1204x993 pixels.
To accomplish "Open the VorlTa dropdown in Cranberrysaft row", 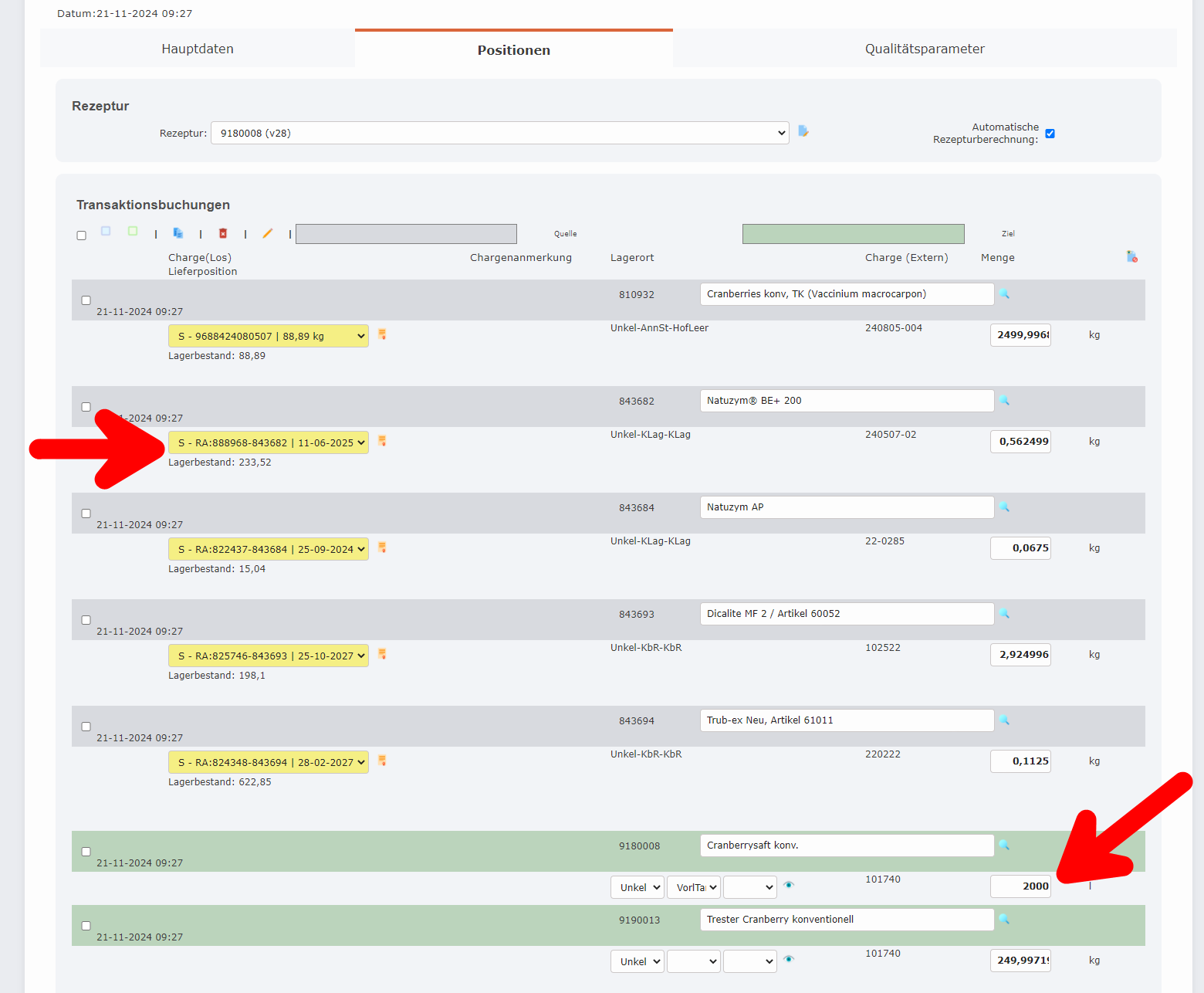I will point(693,886).
